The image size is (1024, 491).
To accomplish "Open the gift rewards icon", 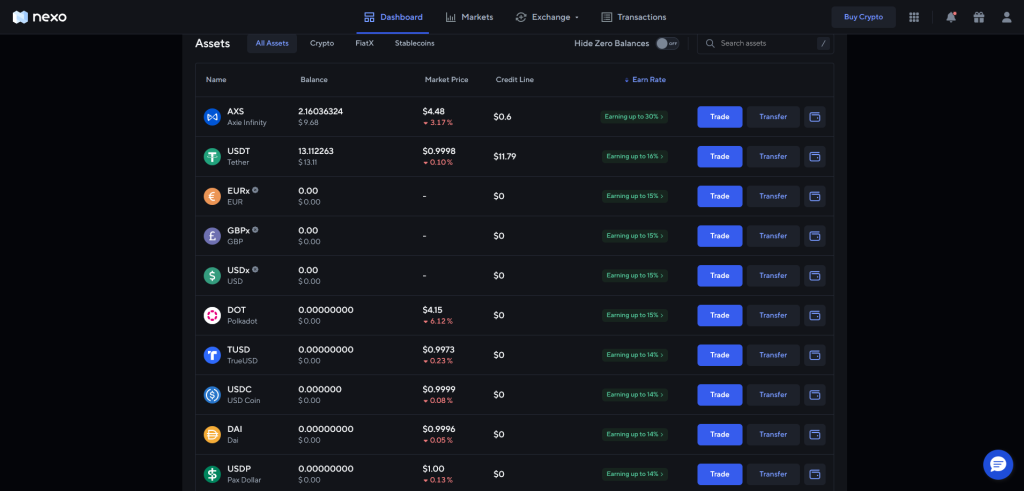I will coord(978,17).
